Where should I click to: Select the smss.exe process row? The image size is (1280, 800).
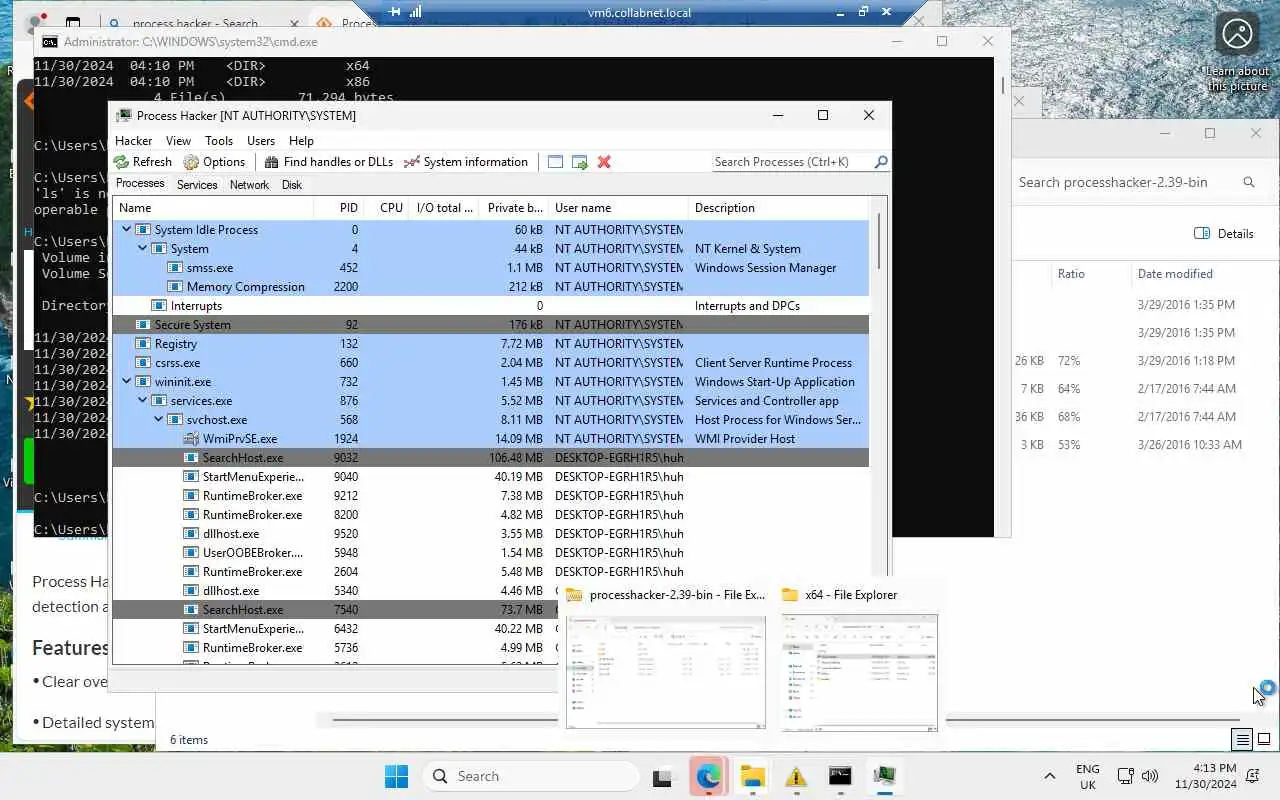pyautogui.click(x=491, y=268)
